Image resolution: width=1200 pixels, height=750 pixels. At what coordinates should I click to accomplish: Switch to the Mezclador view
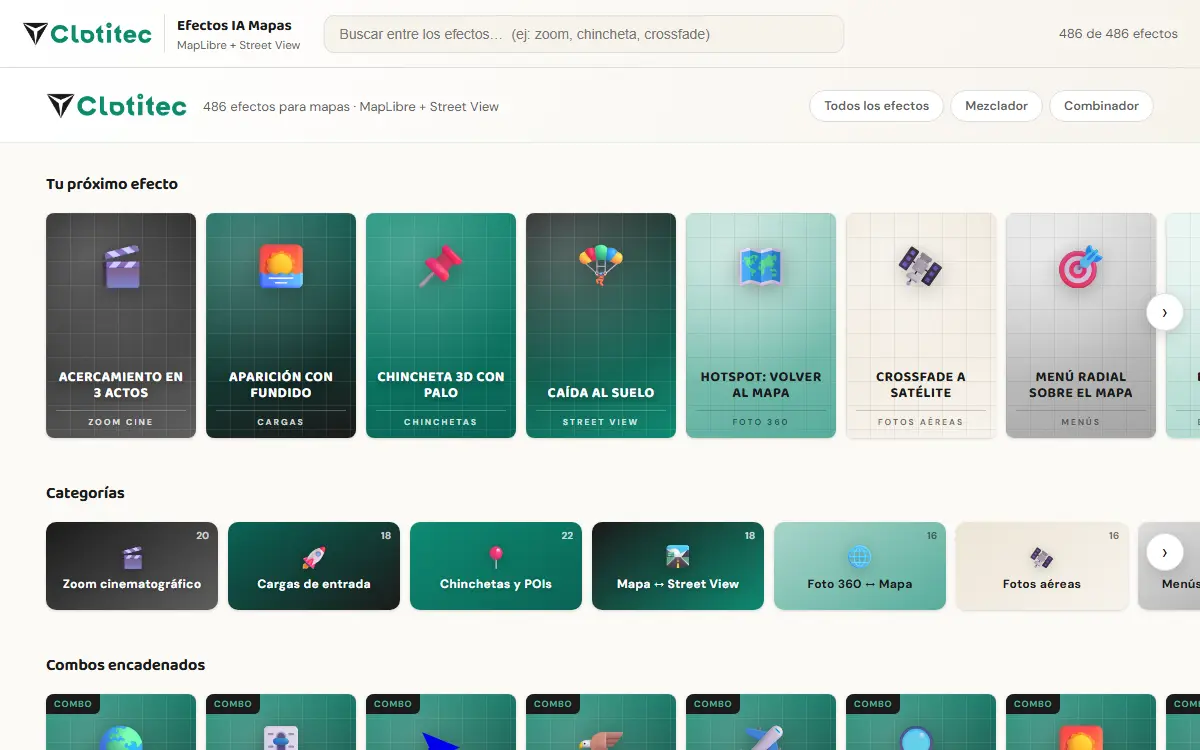pyautogui.click(x=996, y=106)
